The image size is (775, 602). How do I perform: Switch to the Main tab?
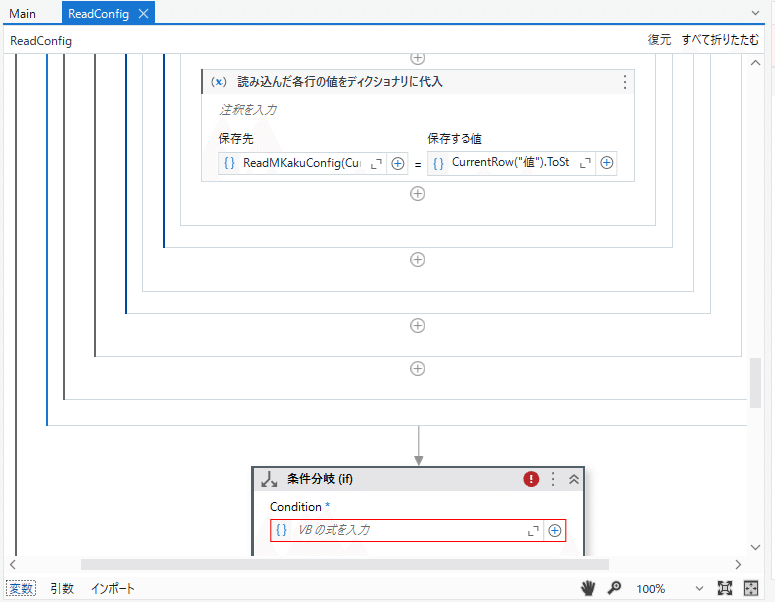click(x=22, y=14)
